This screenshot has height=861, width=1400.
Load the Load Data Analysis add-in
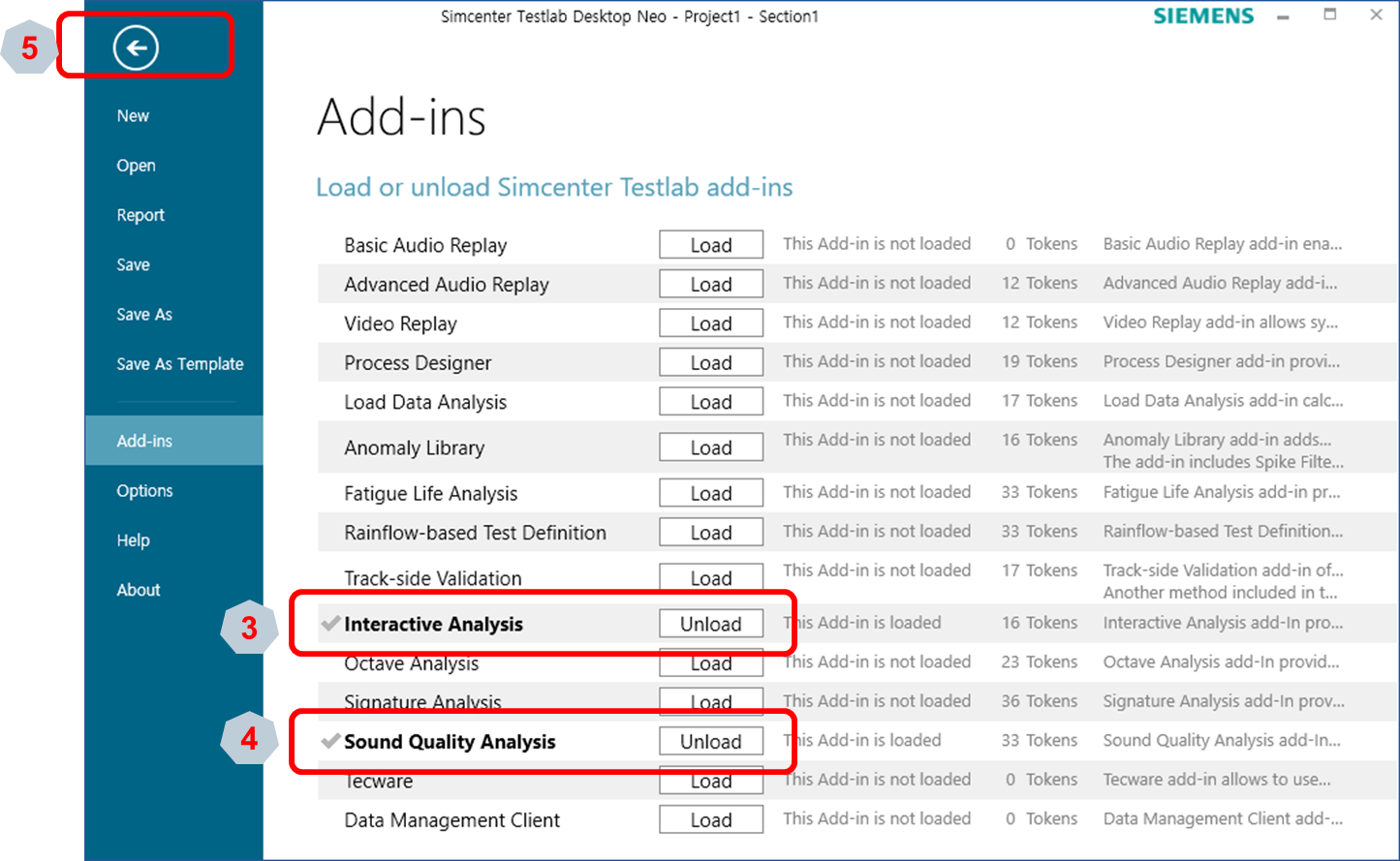[x=711, y=402]
